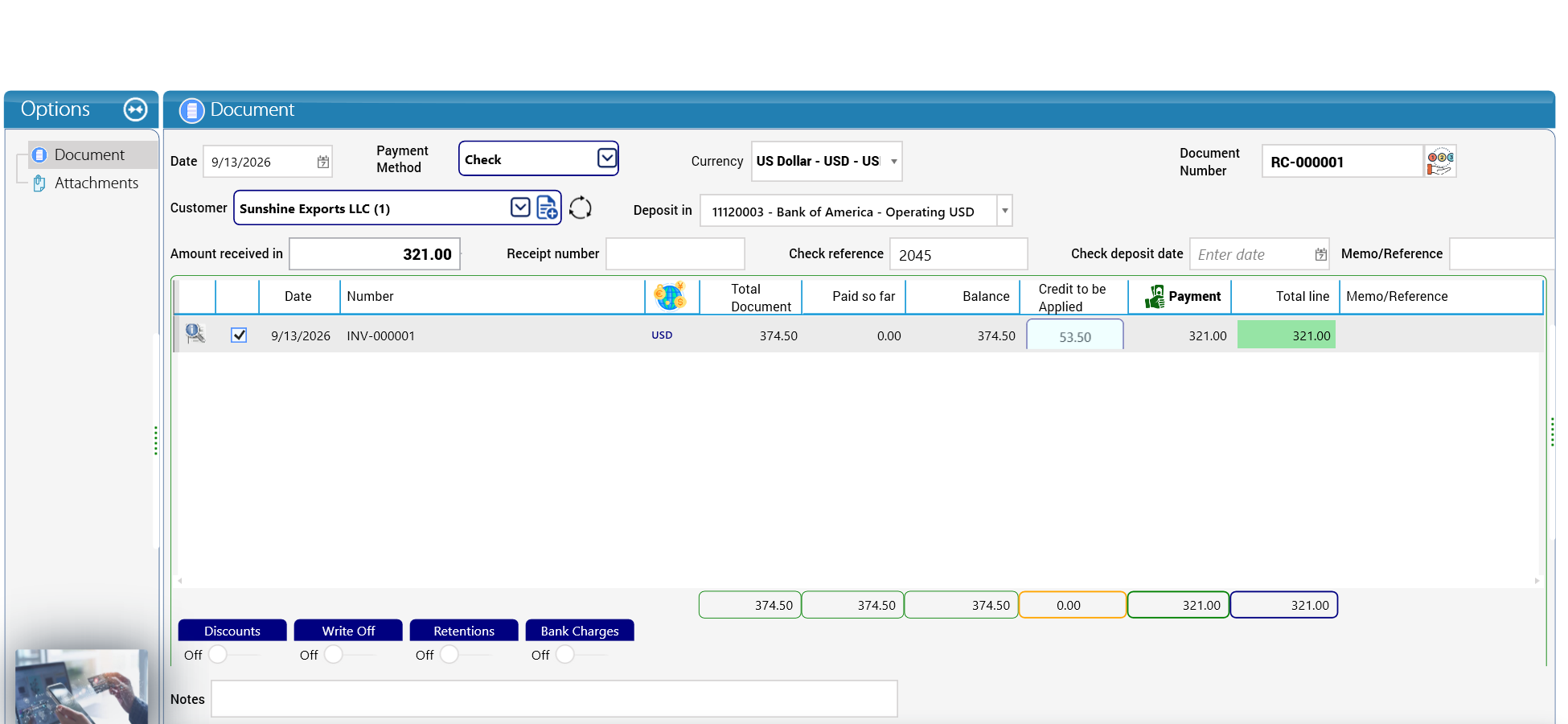Edit Credit to be Applied cell 53.50
This screenshot has height=724, width=1568.
(1074, 335)
